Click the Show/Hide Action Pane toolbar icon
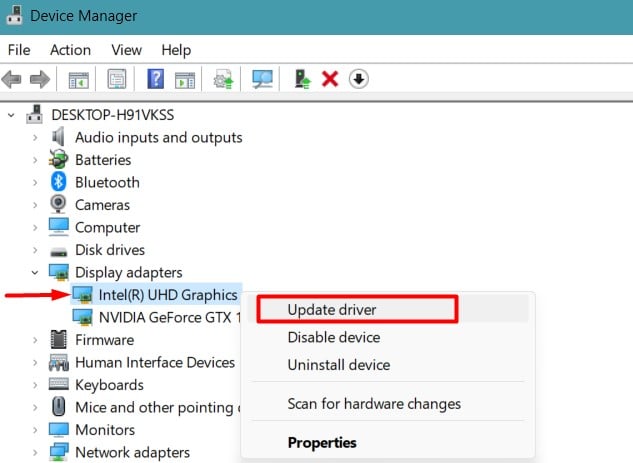This screenshot has height=463, width=633. click(x=185, y=80)
